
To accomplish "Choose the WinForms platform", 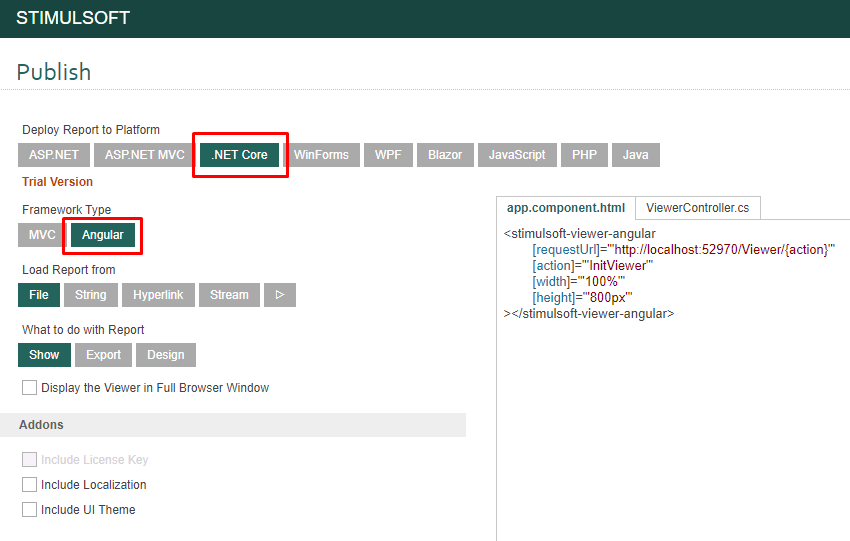I will [x=321, y=155].
